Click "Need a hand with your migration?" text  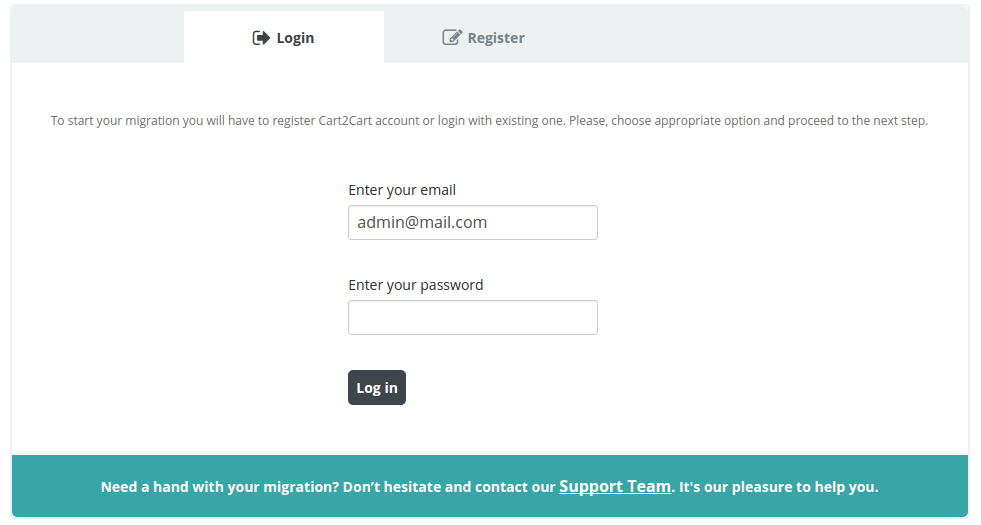click(219, 488)
